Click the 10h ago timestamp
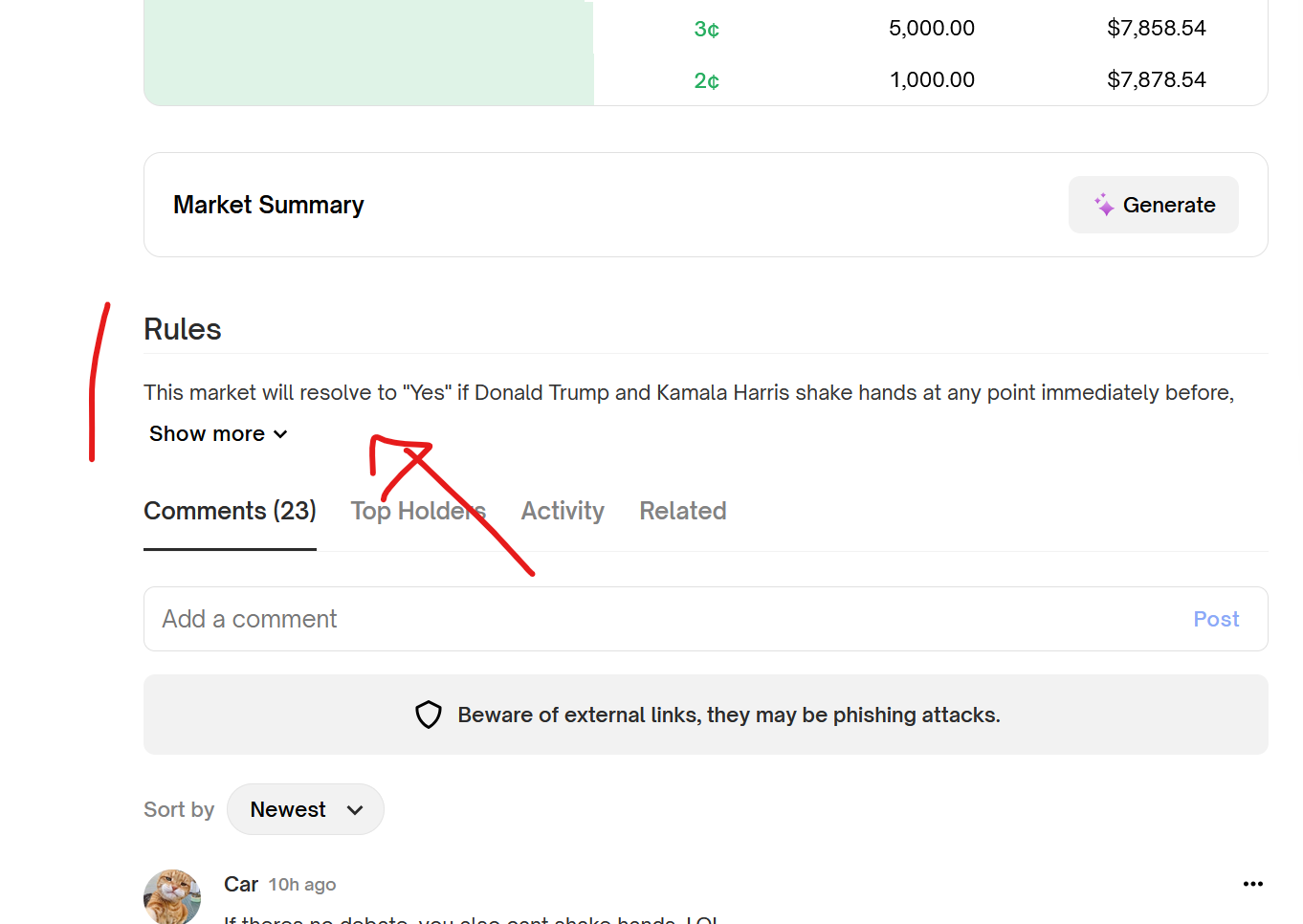The image size is (1303, 924). (302, 885)
